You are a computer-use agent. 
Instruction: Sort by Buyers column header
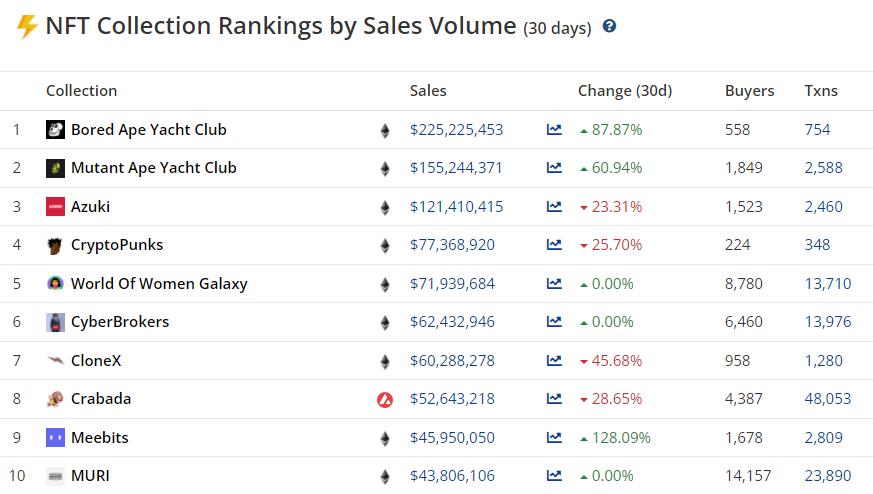[x=749, y=91]
